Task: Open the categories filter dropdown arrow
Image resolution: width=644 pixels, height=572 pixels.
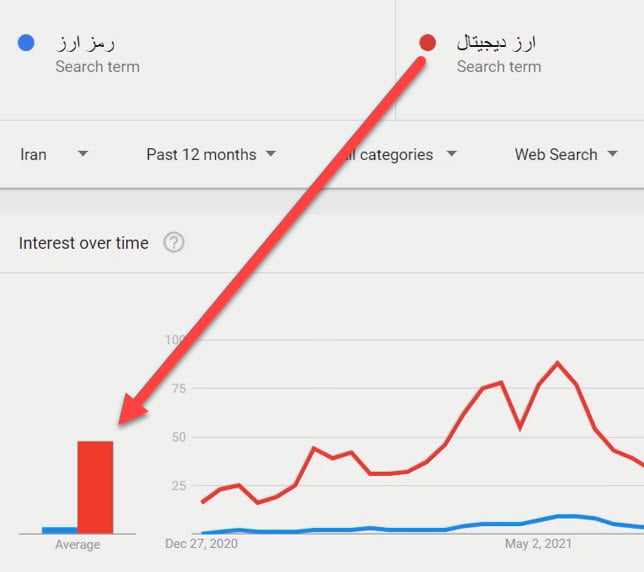Action: pyautogui.click(x=451, y=154)
